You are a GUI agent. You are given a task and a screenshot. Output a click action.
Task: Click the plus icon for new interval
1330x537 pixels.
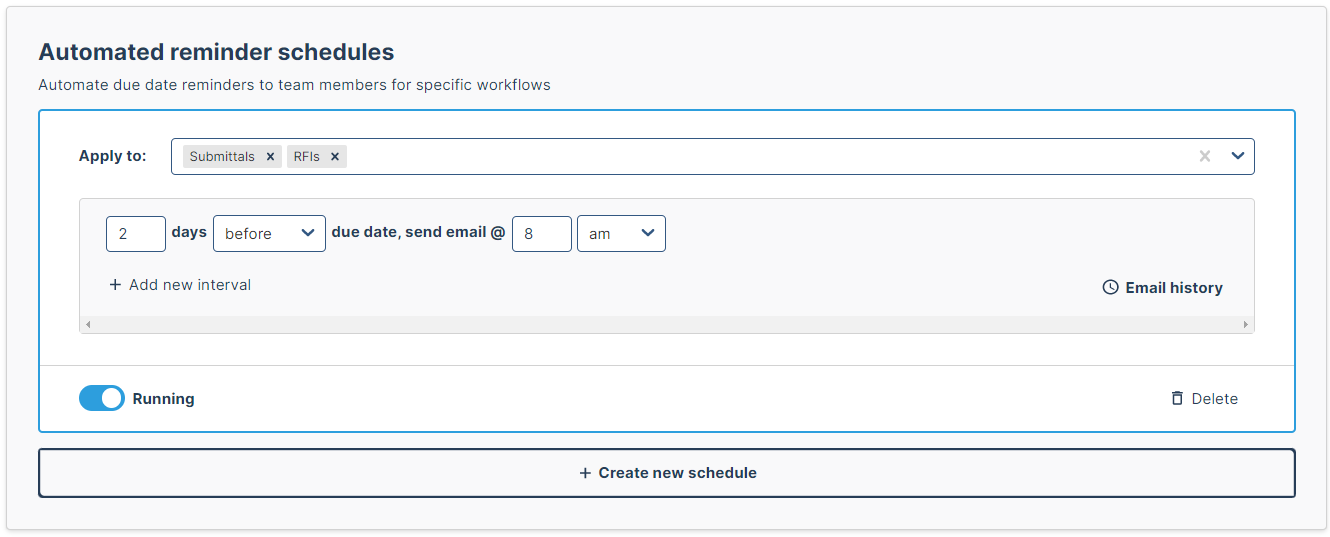click(115, 285)
